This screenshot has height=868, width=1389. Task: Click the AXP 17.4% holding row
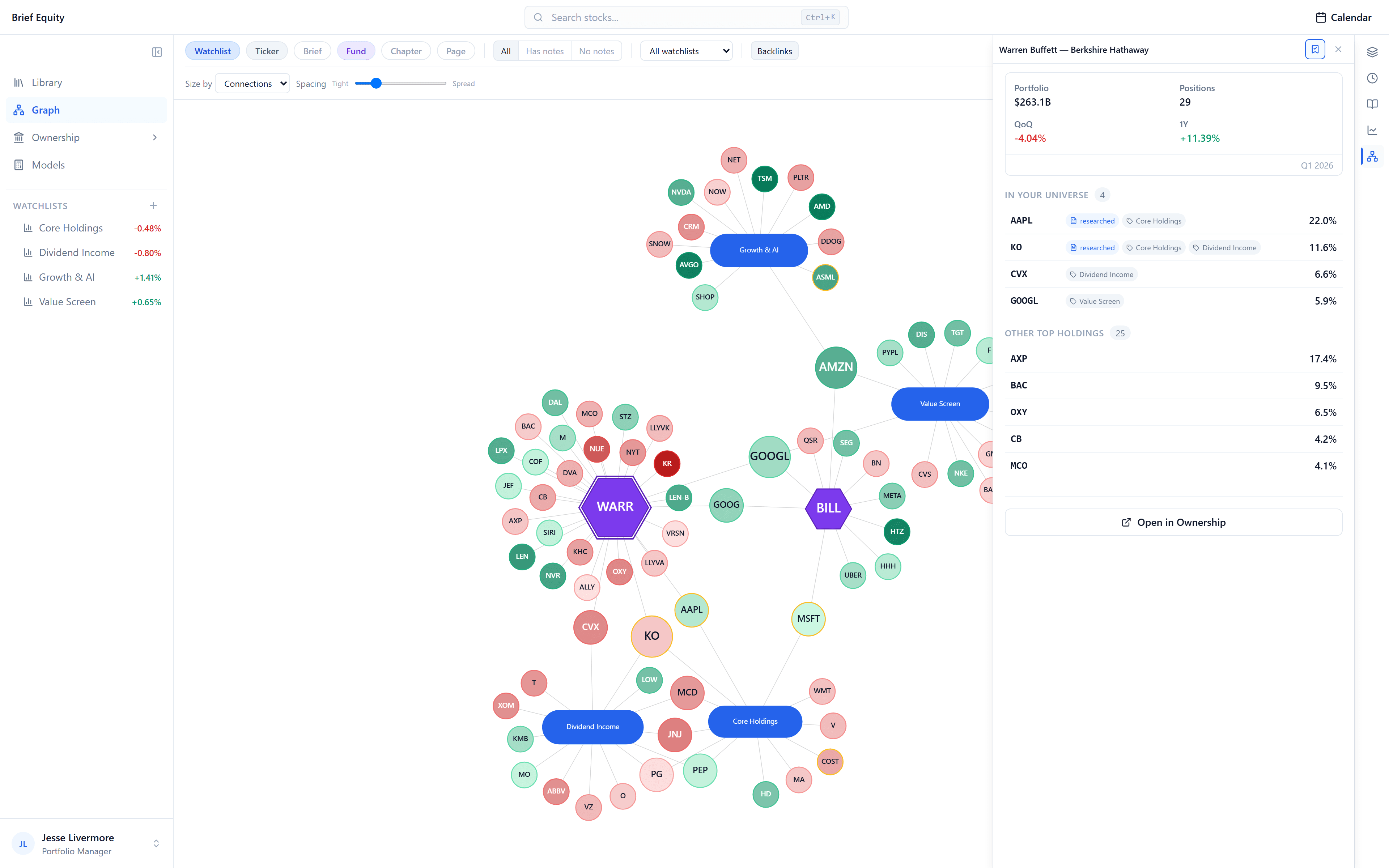click(x=1173, y=359)
